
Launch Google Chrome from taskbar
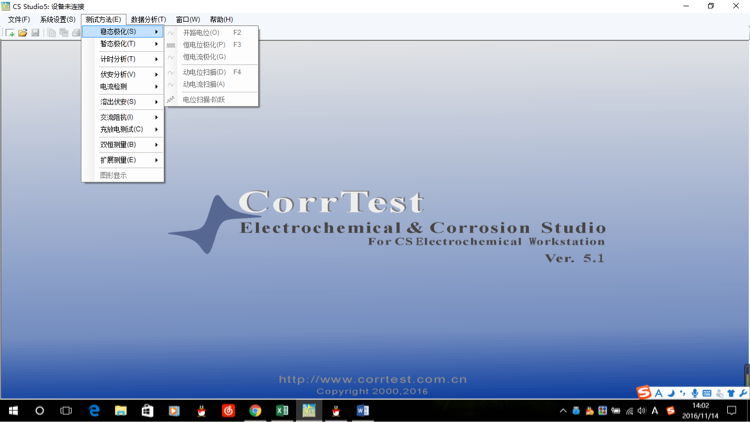coord(255,411)
